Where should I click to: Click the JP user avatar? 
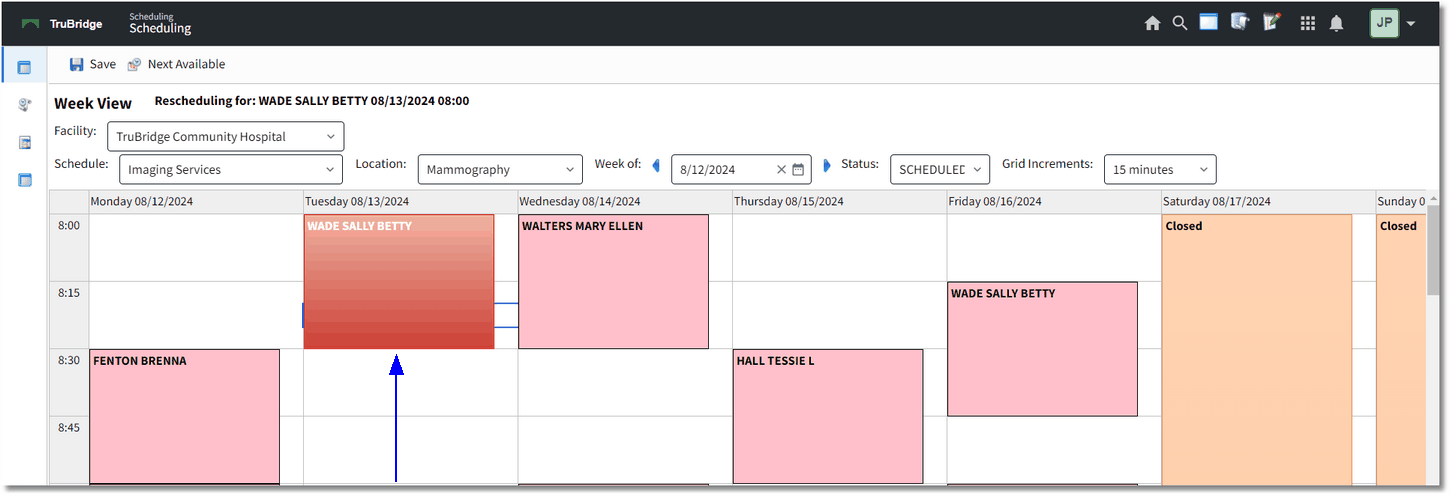point(1384,23)
